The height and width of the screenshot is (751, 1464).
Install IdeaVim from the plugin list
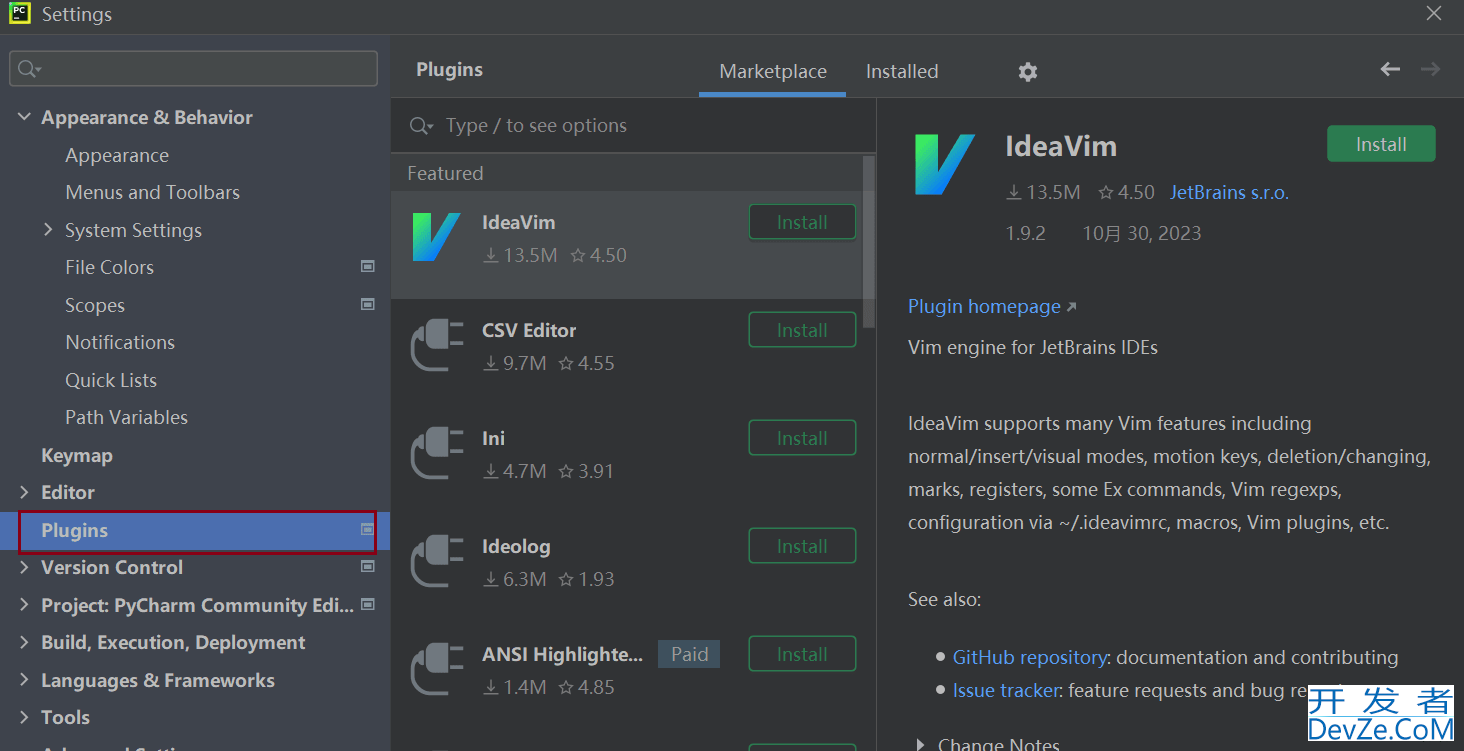(802, 222)
